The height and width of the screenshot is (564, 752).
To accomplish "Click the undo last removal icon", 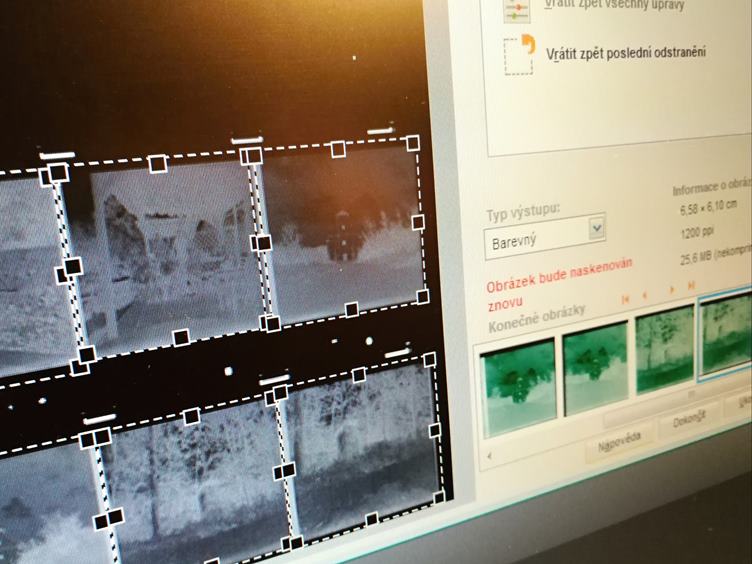I will [519, 55].
